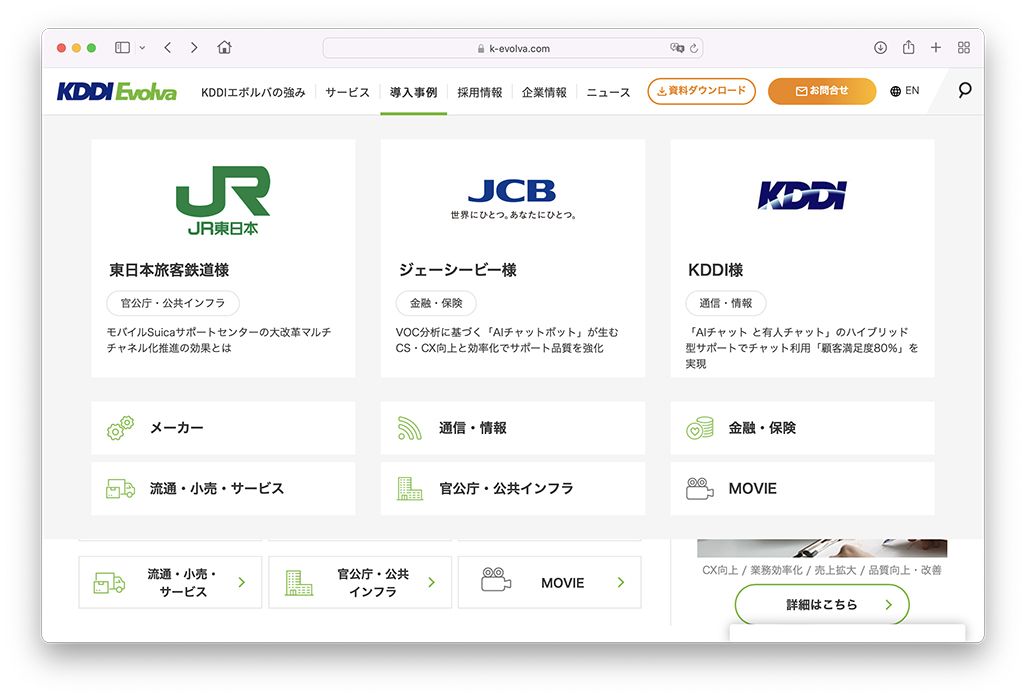
Task: Open the サービス menu item
Action: pos(347,92)
